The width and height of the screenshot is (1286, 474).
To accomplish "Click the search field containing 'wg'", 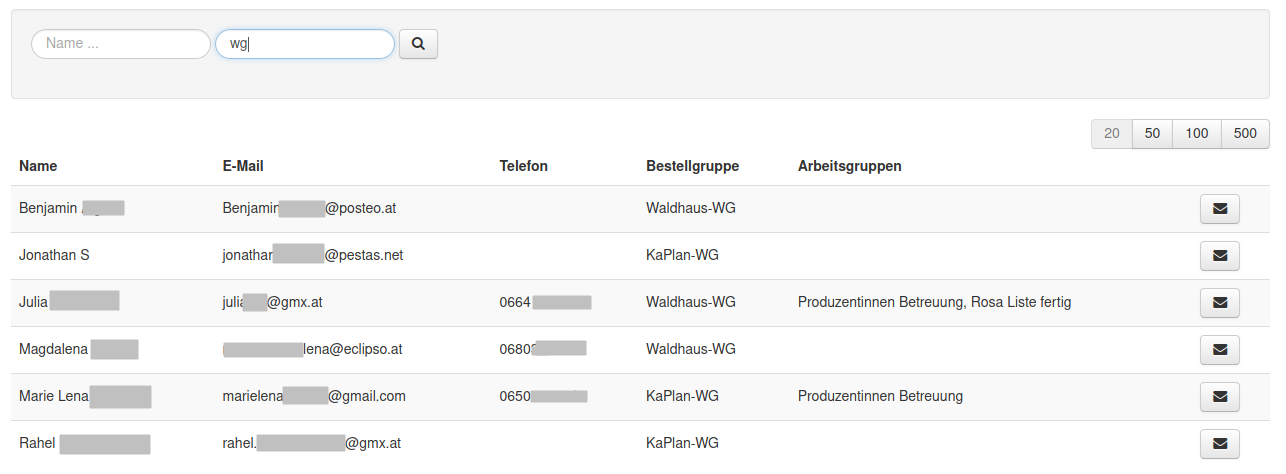I will 304,44.
